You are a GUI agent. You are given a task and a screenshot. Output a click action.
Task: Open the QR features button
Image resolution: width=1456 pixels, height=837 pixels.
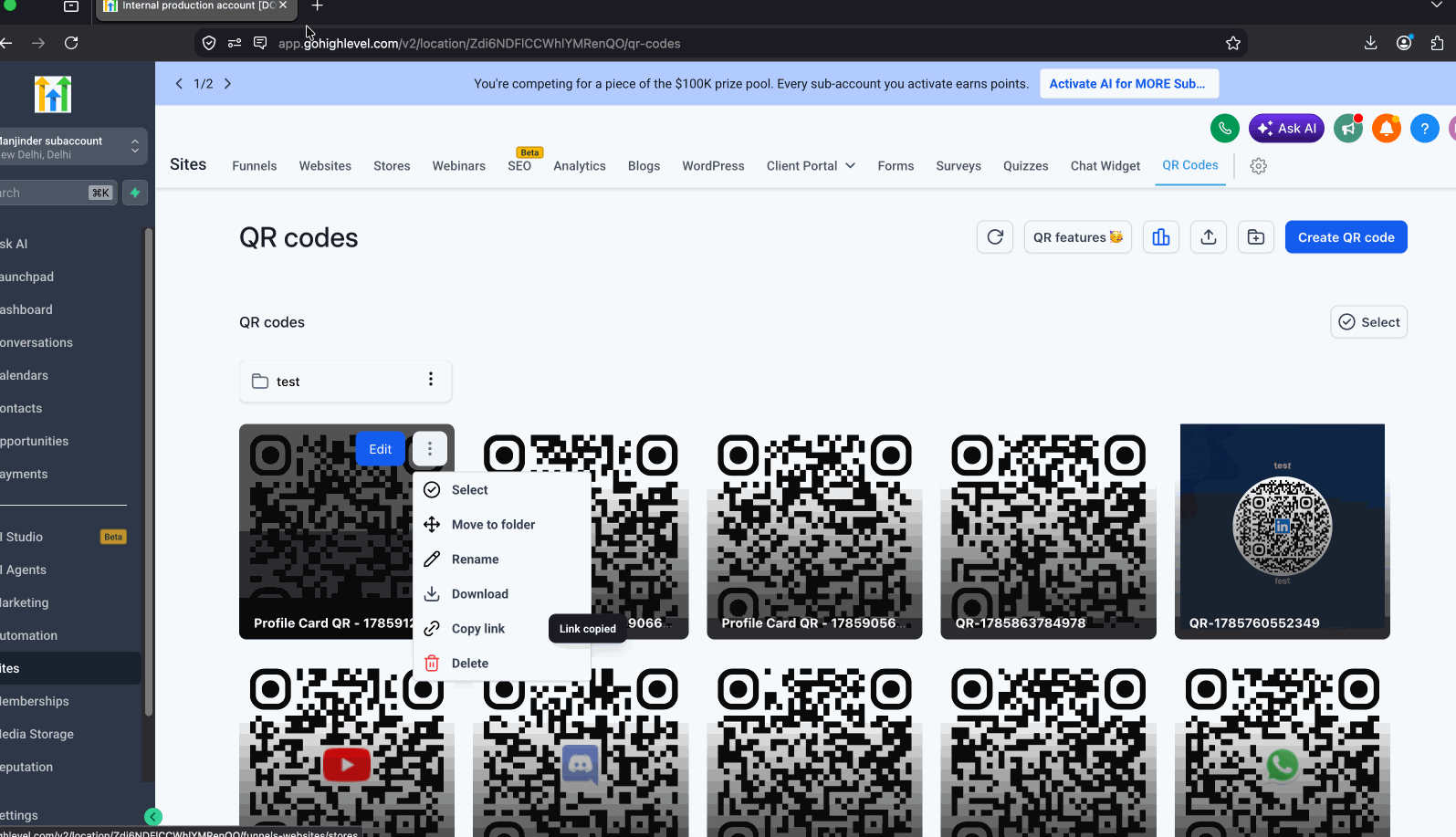1078,237
